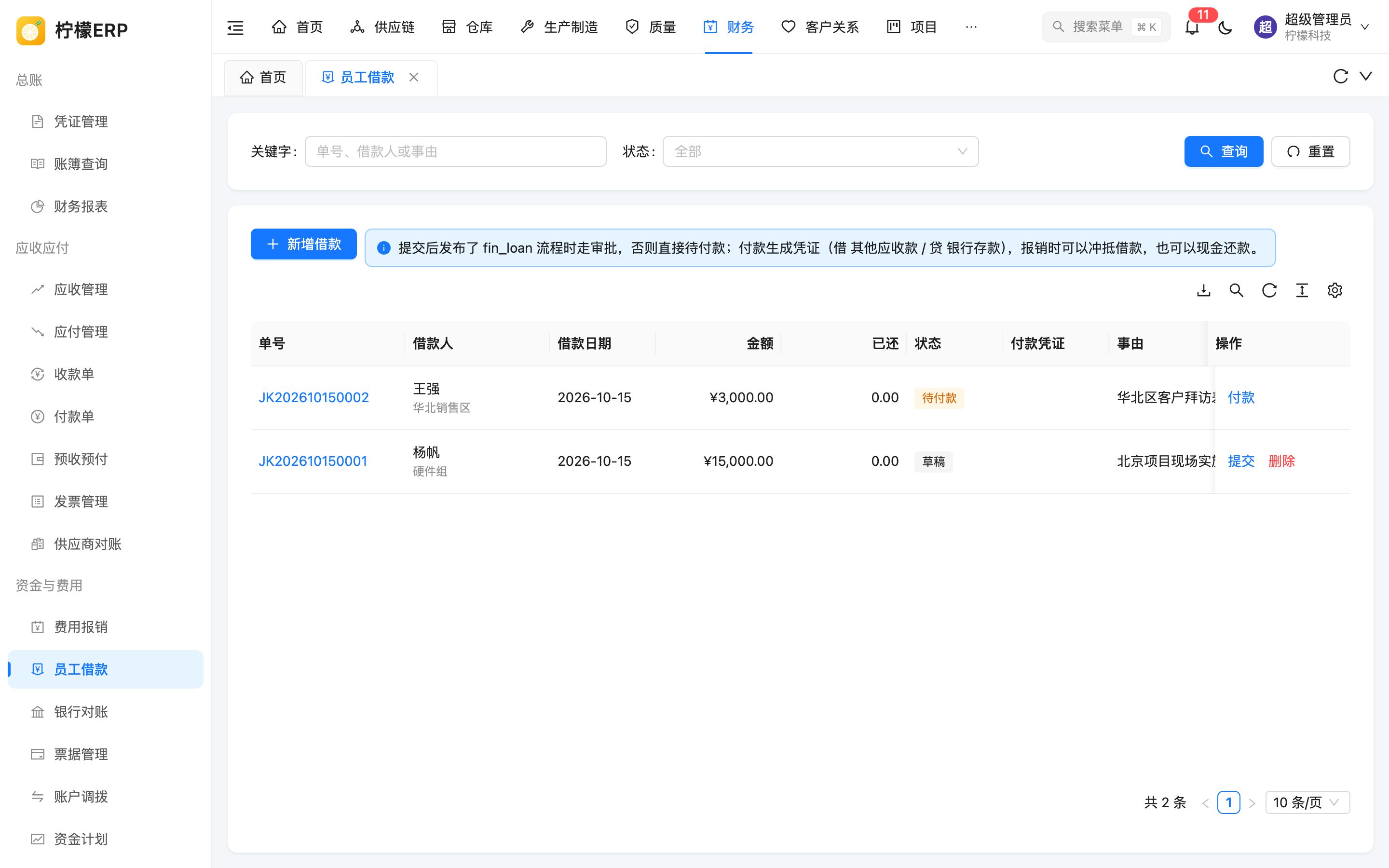This screenshot has width=1389, height=868.
Task: Open the notification bell
Action: [1192, 27]
